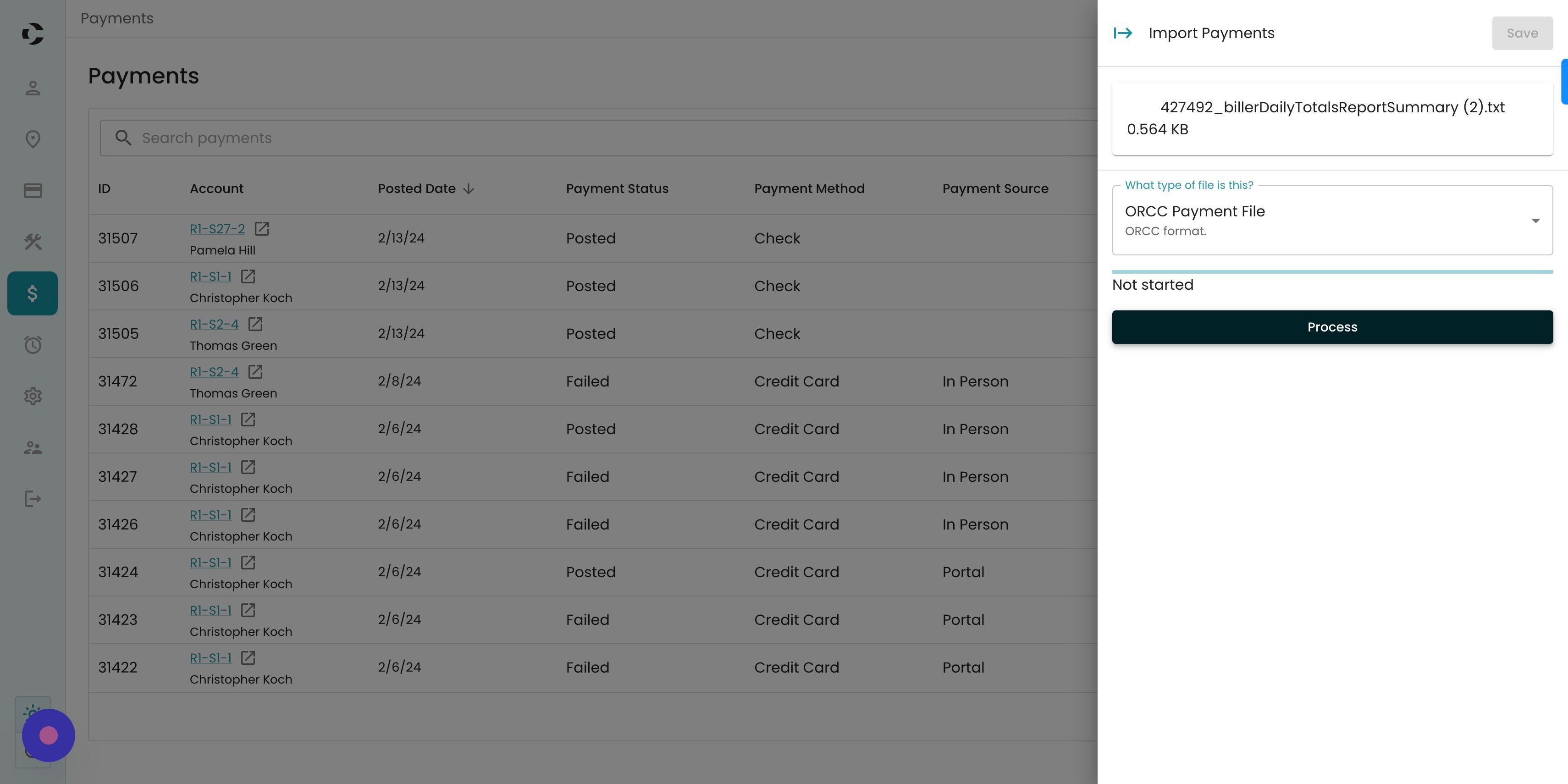Select the dollar sign Payments menu item
Image resolution: width=1568 pixels, height=784 pixels.
tap(33, 293)
